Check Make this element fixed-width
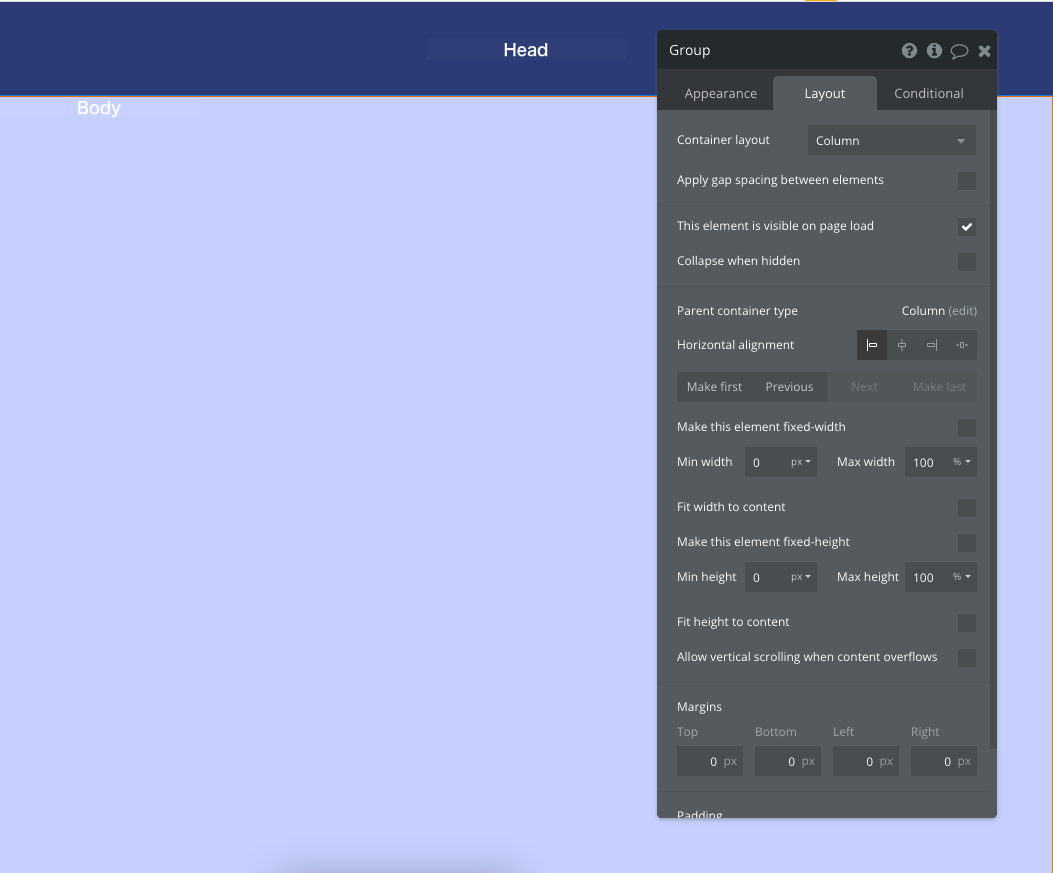Image resolution: width=1053 pixels, height=873 pixels. 966,428
